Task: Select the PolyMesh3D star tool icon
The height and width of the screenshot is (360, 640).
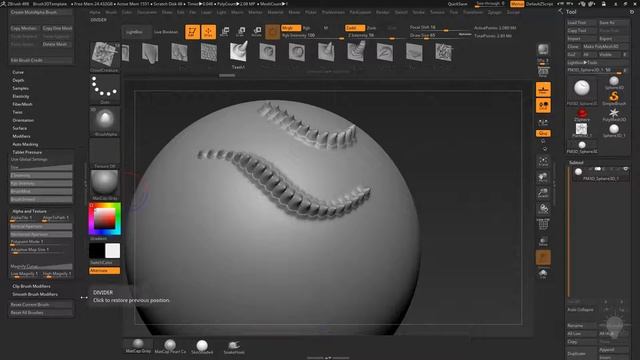Action: 614,114
